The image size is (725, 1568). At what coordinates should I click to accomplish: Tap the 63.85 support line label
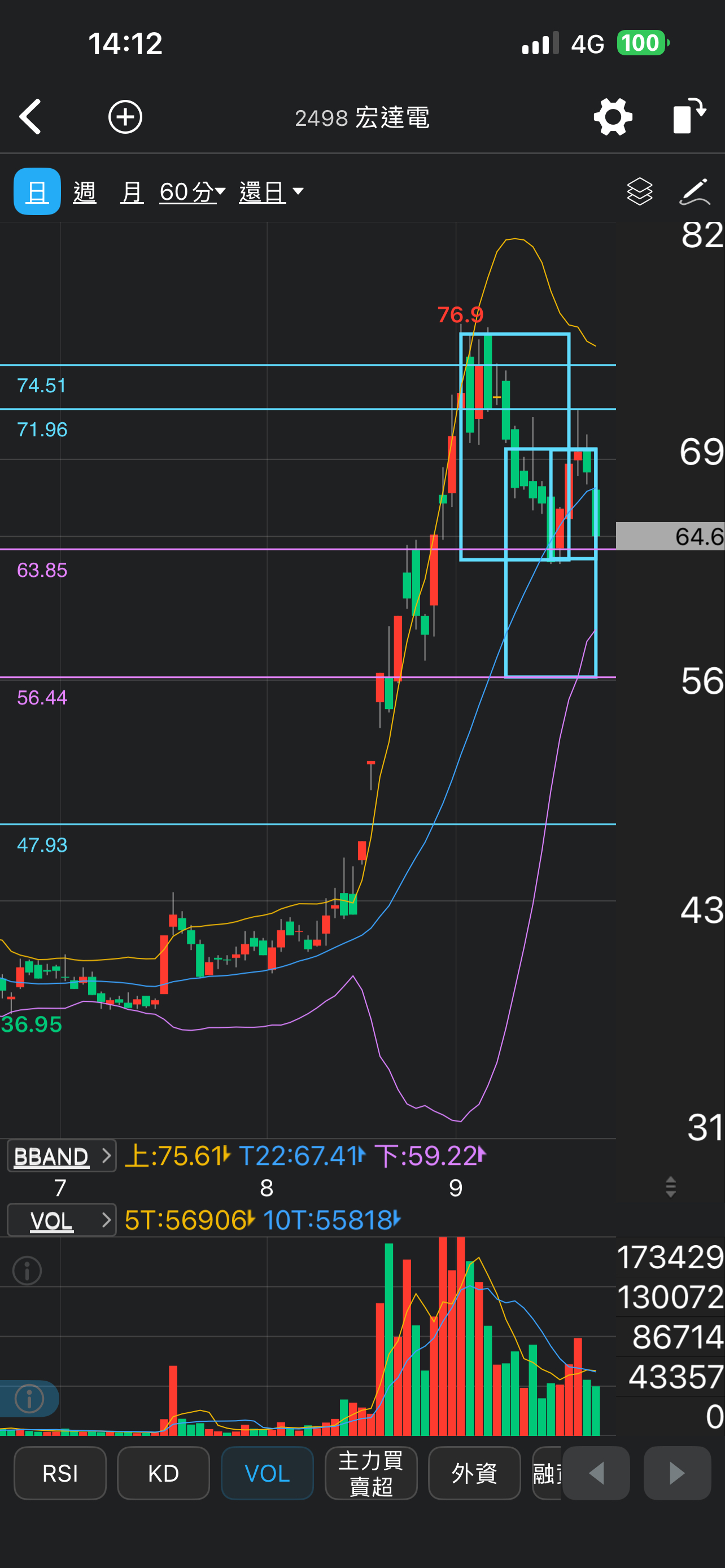(42, 570)
